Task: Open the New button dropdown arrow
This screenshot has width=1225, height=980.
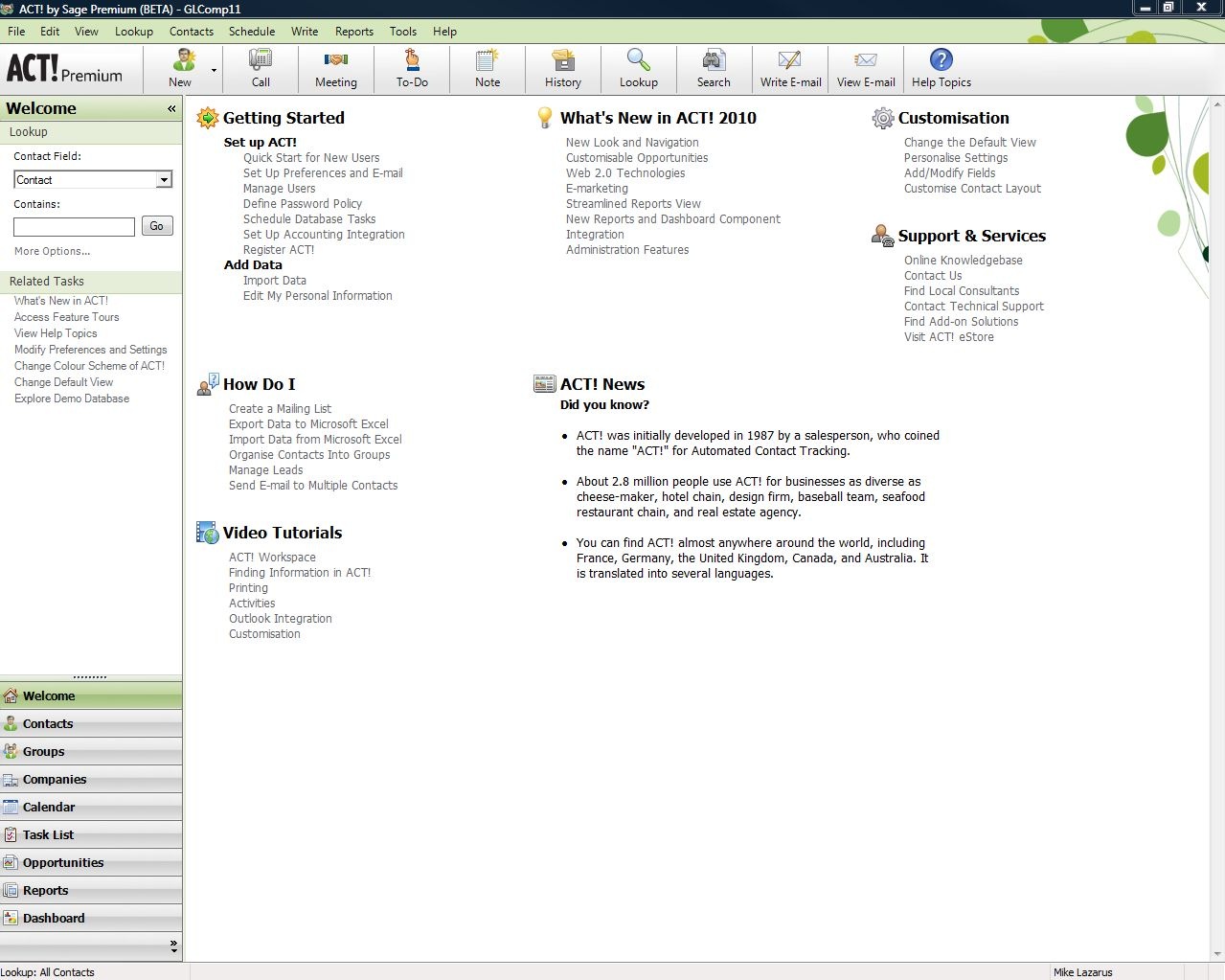Action: (x=214, y=70)
